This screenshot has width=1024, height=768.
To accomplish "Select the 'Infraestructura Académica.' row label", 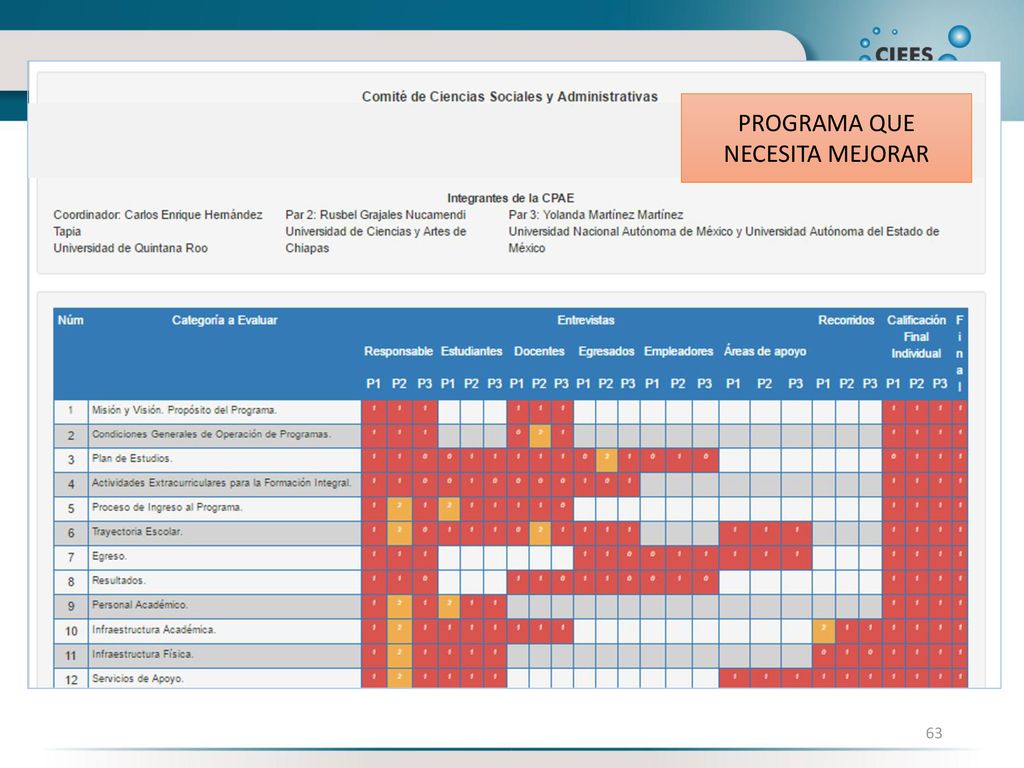I will click(153, 630).
